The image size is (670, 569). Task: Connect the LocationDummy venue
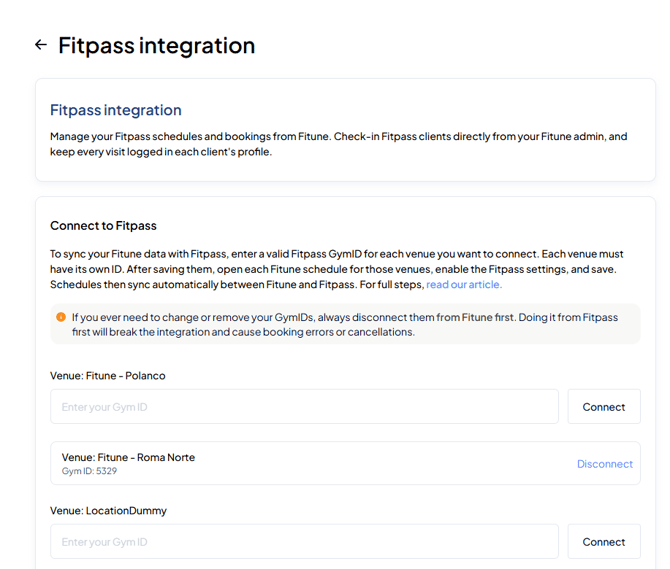pyautogui.click(x=604, y=542)
